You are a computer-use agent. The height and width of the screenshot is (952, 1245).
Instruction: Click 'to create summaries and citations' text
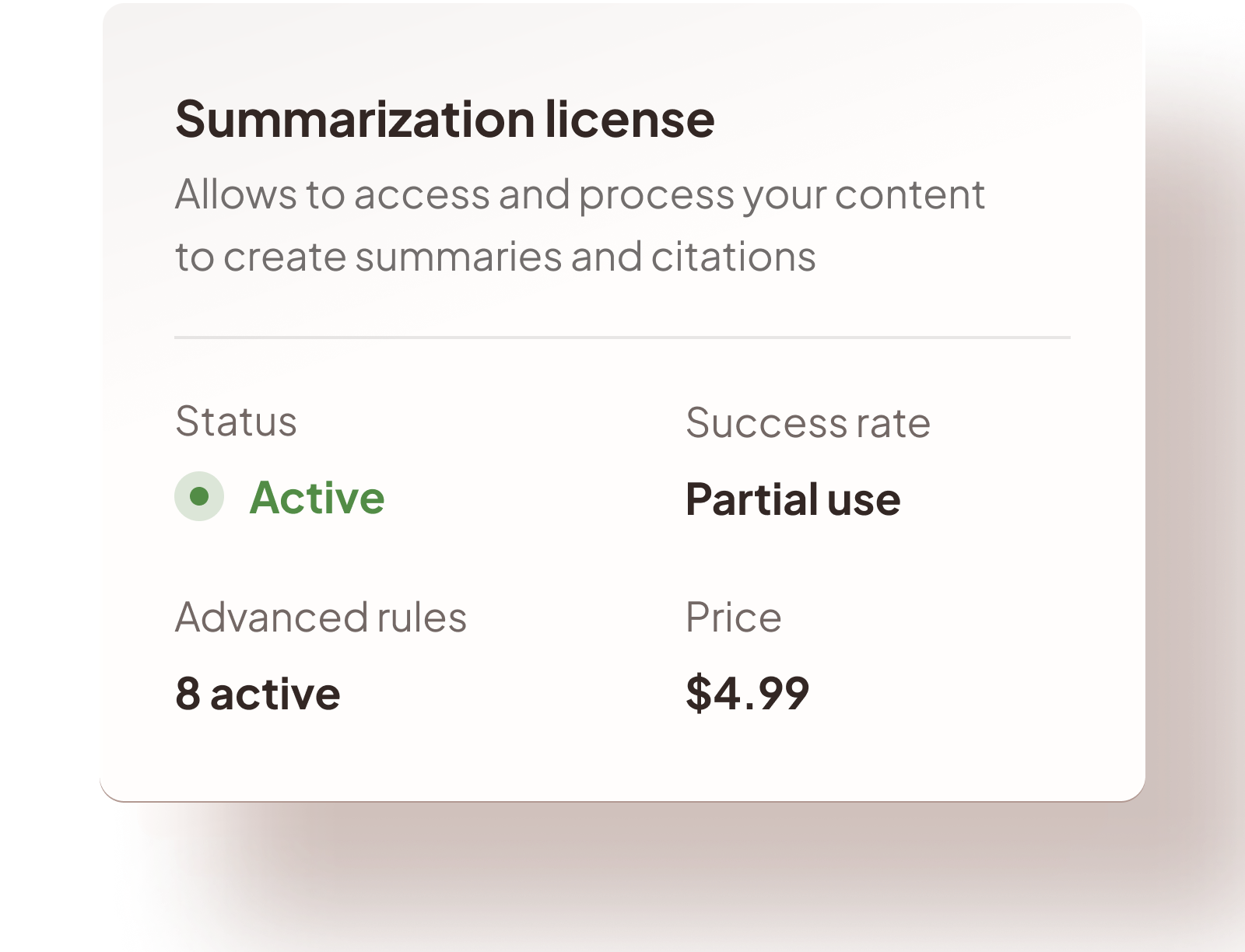click(496, 254)
